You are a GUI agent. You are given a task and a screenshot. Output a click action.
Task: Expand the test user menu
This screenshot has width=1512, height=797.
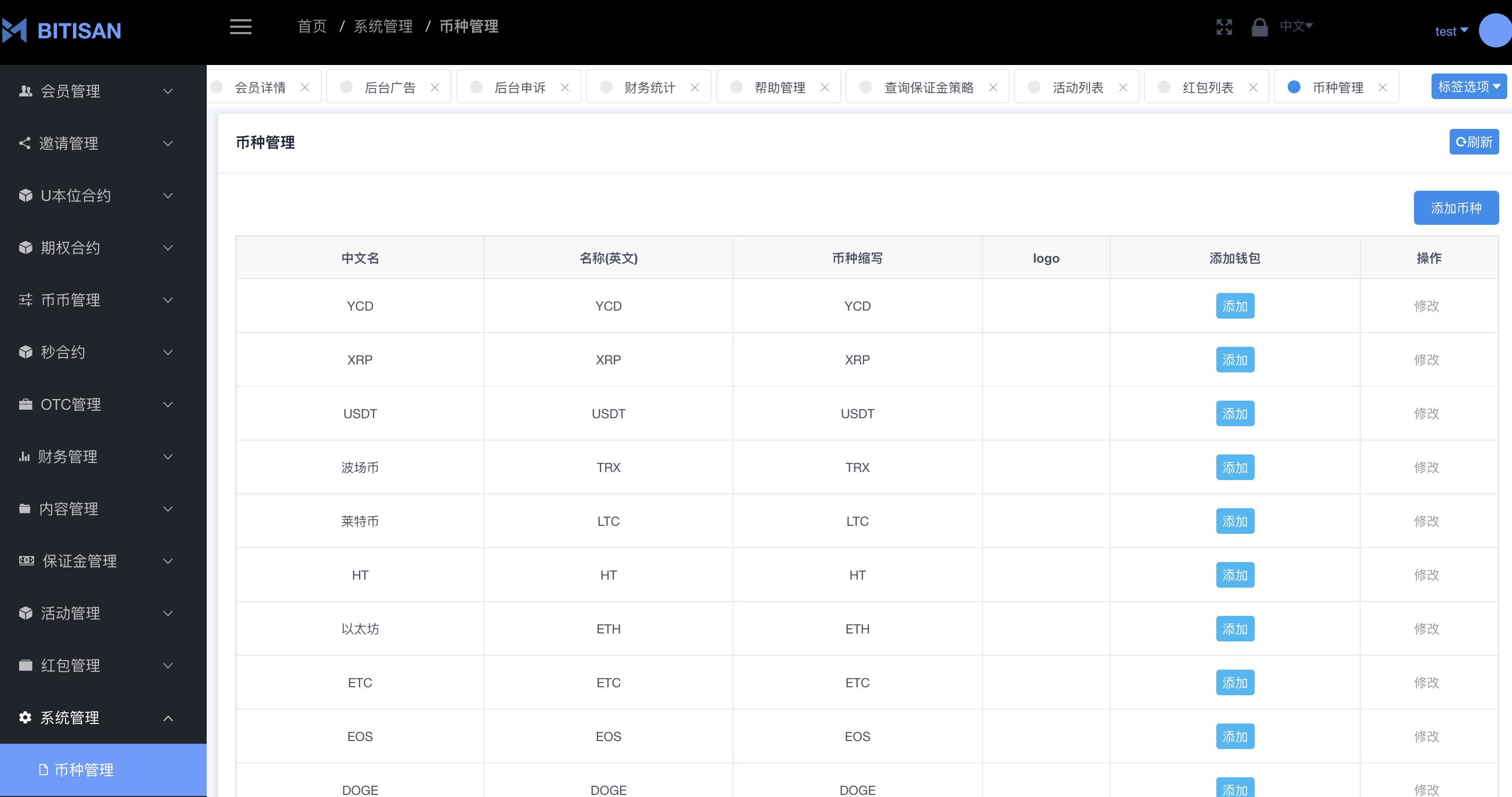click(1451, 31)
